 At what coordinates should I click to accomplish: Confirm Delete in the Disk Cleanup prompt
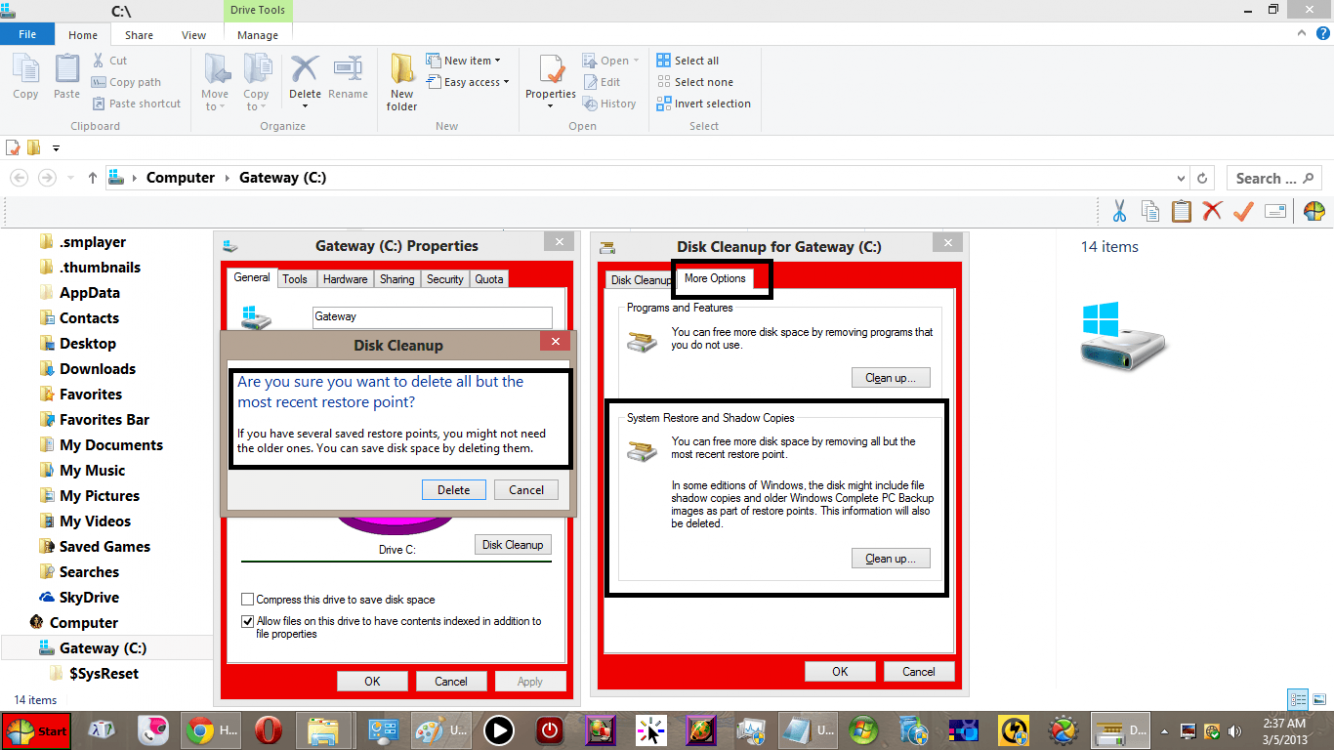pyautogui.click(x=453, y=490)
